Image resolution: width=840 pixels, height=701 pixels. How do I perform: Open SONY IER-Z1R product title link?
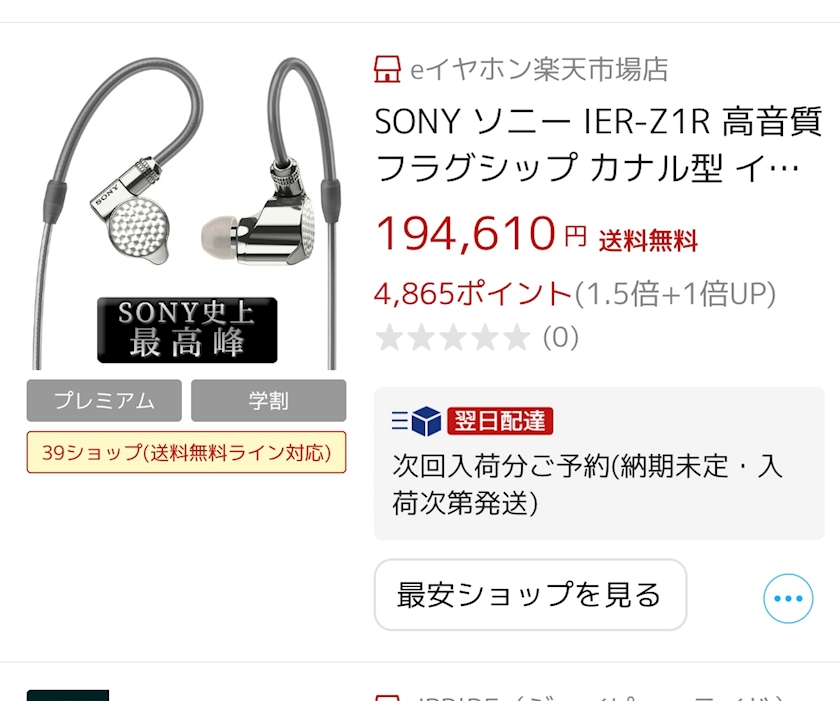pyautogui.click(x=598, y=145)
